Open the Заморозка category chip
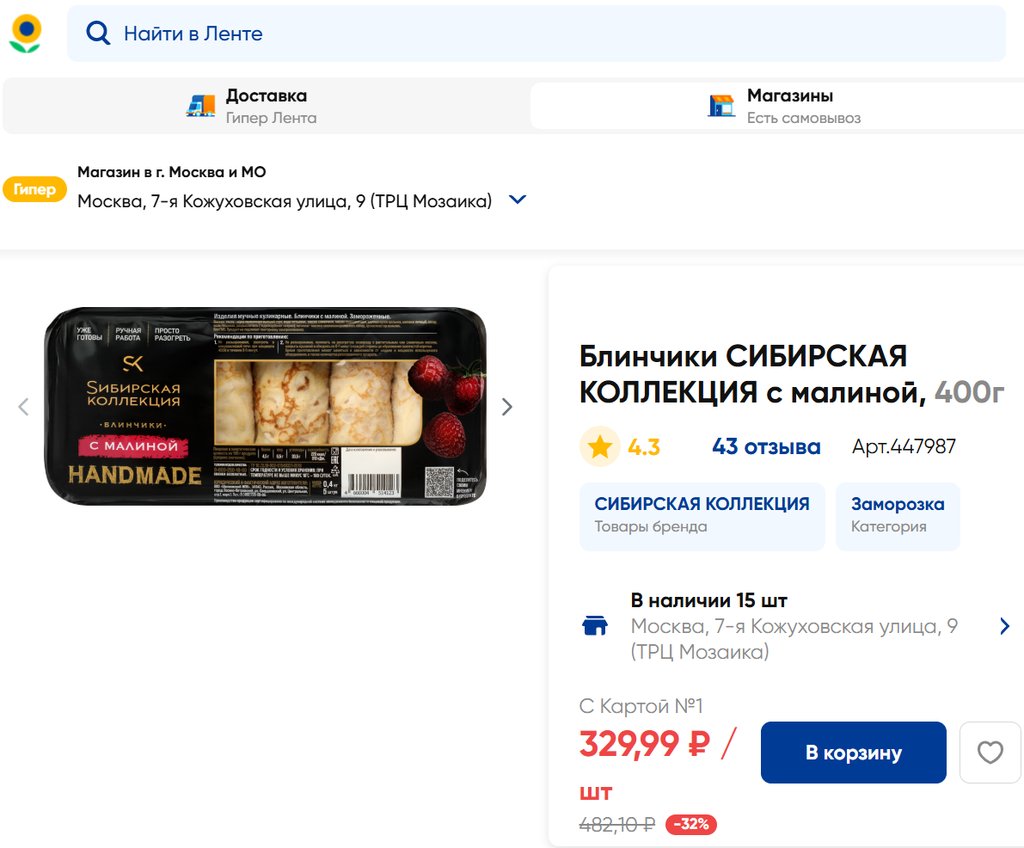The width and height of the screenshot is (1024, 848). [898, 516]
